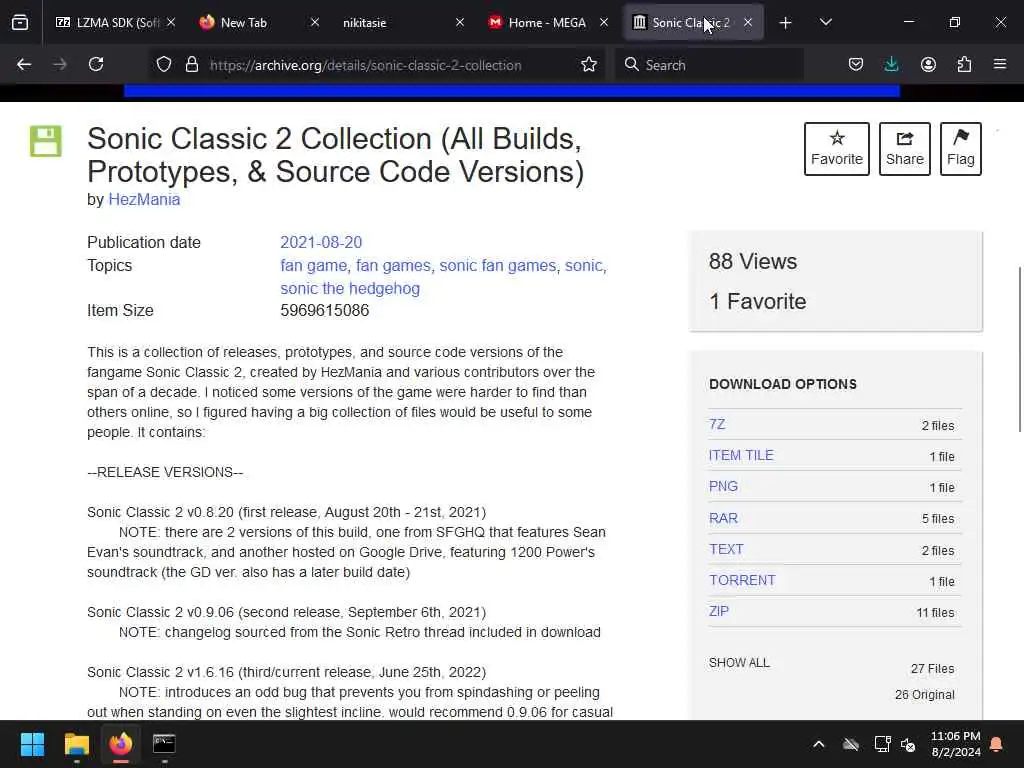The width and height of the screenshot is (1024, 768).
Task: Expand the TEXT download option
Action: pos(726,549)
